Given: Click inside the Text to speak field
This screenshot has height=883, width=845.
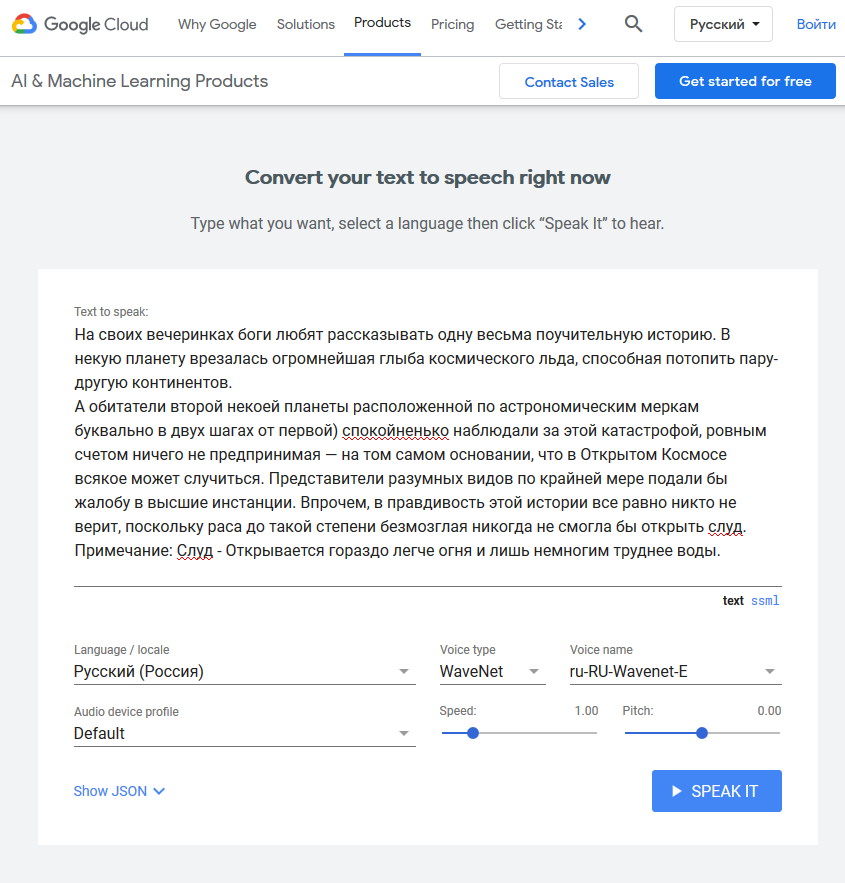Looking at the screenshot, I should tap(427, 443).
